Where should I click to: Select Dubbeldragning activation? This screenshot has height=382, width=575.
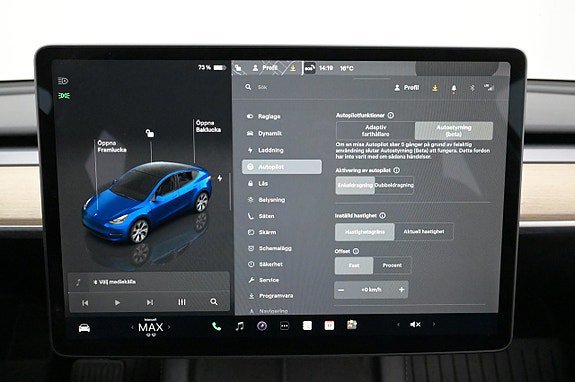pyautogui.click(x=394, y=185)
